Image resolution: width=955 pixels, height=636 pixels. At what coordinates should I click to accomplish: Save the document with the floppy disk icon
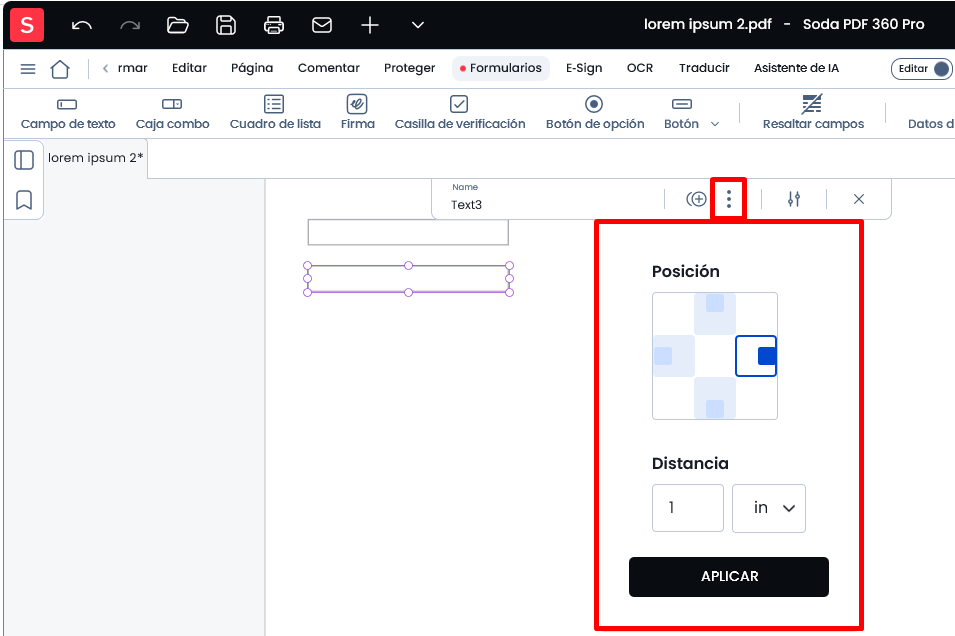click(x=226, y=25)
